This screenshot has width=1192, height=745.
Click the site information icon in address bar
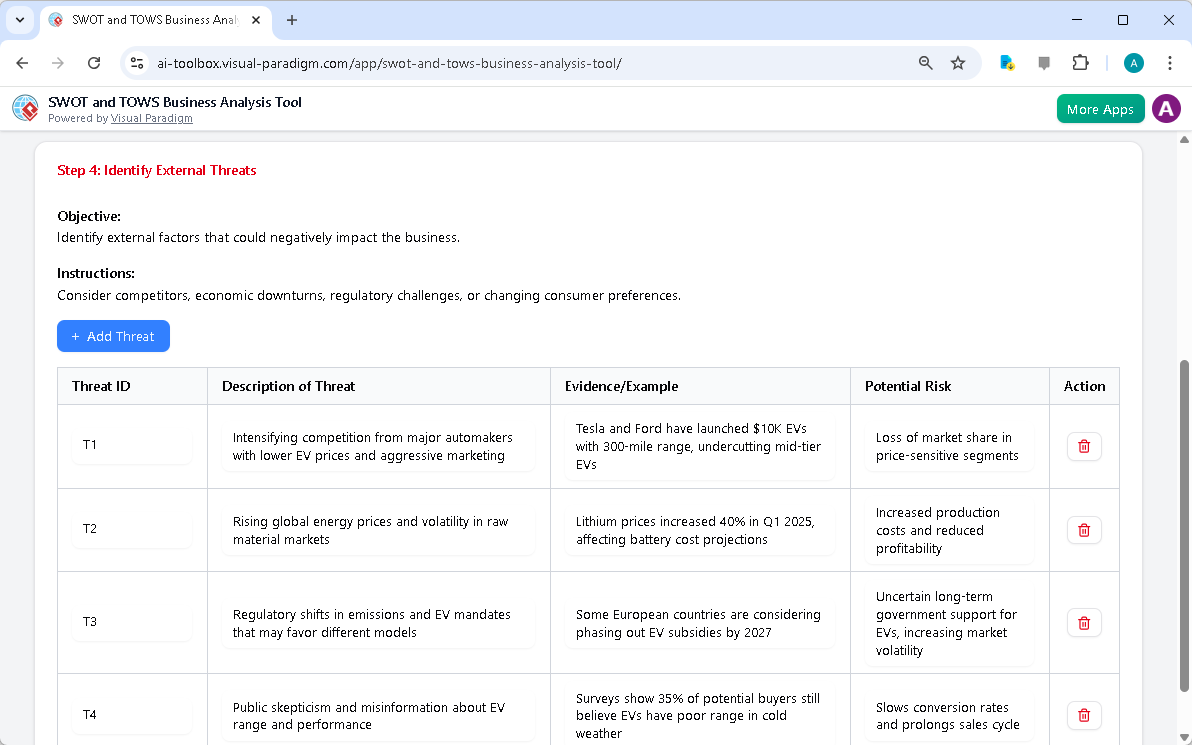(136, 62)
